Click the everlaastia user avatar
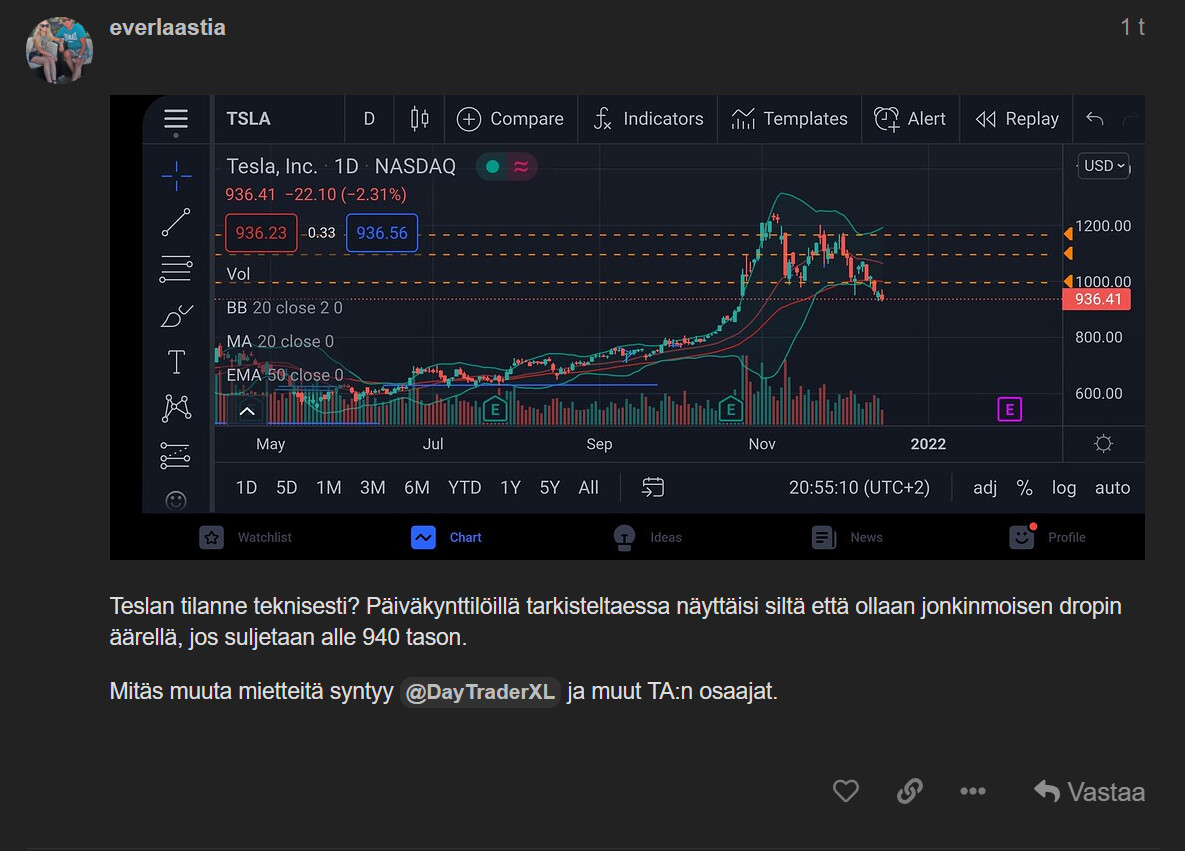 (x=59, y=50)
